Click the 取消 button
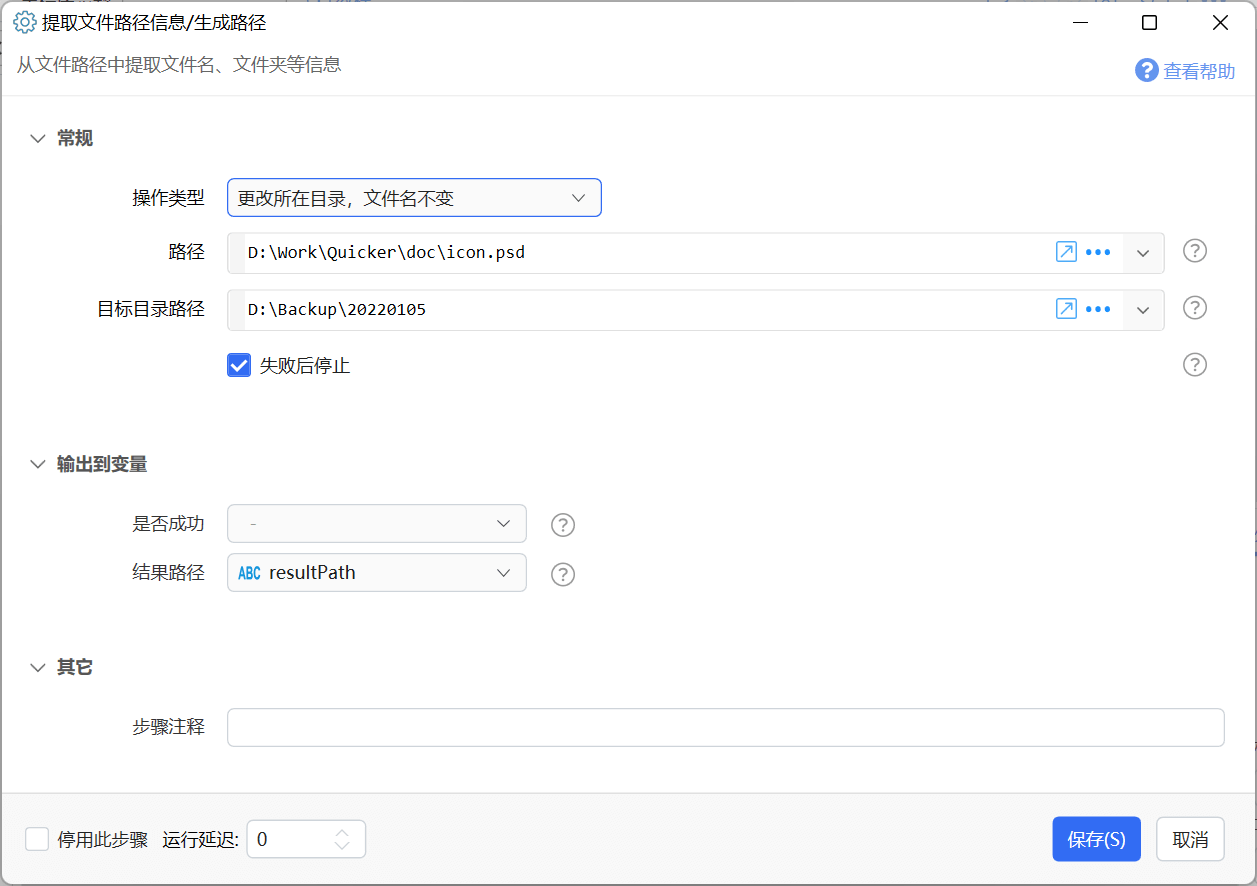The image size is (1257, 886). 1190,839
